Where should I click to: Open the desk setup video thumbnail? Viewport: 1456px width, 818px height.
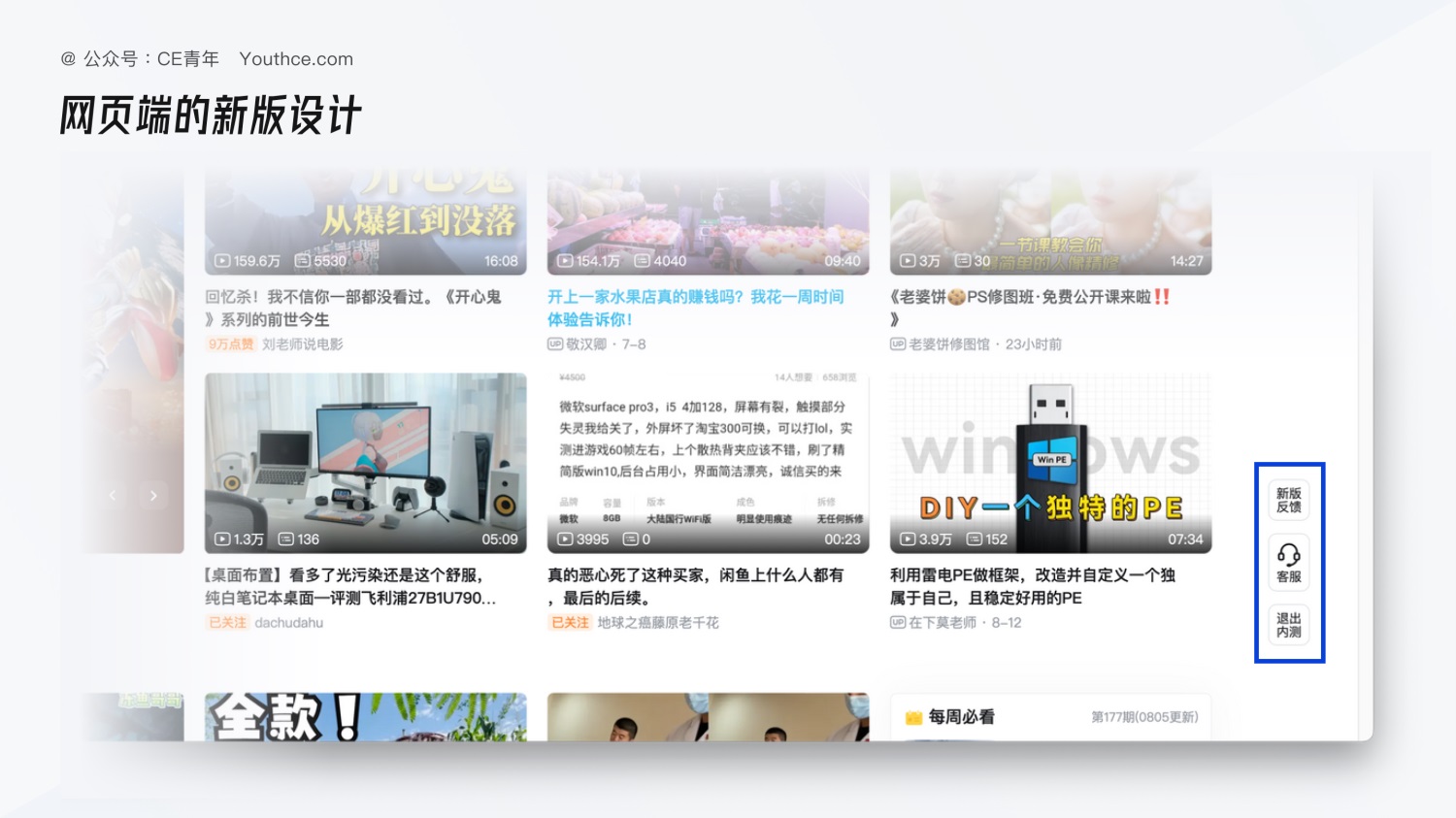[365, 462]
